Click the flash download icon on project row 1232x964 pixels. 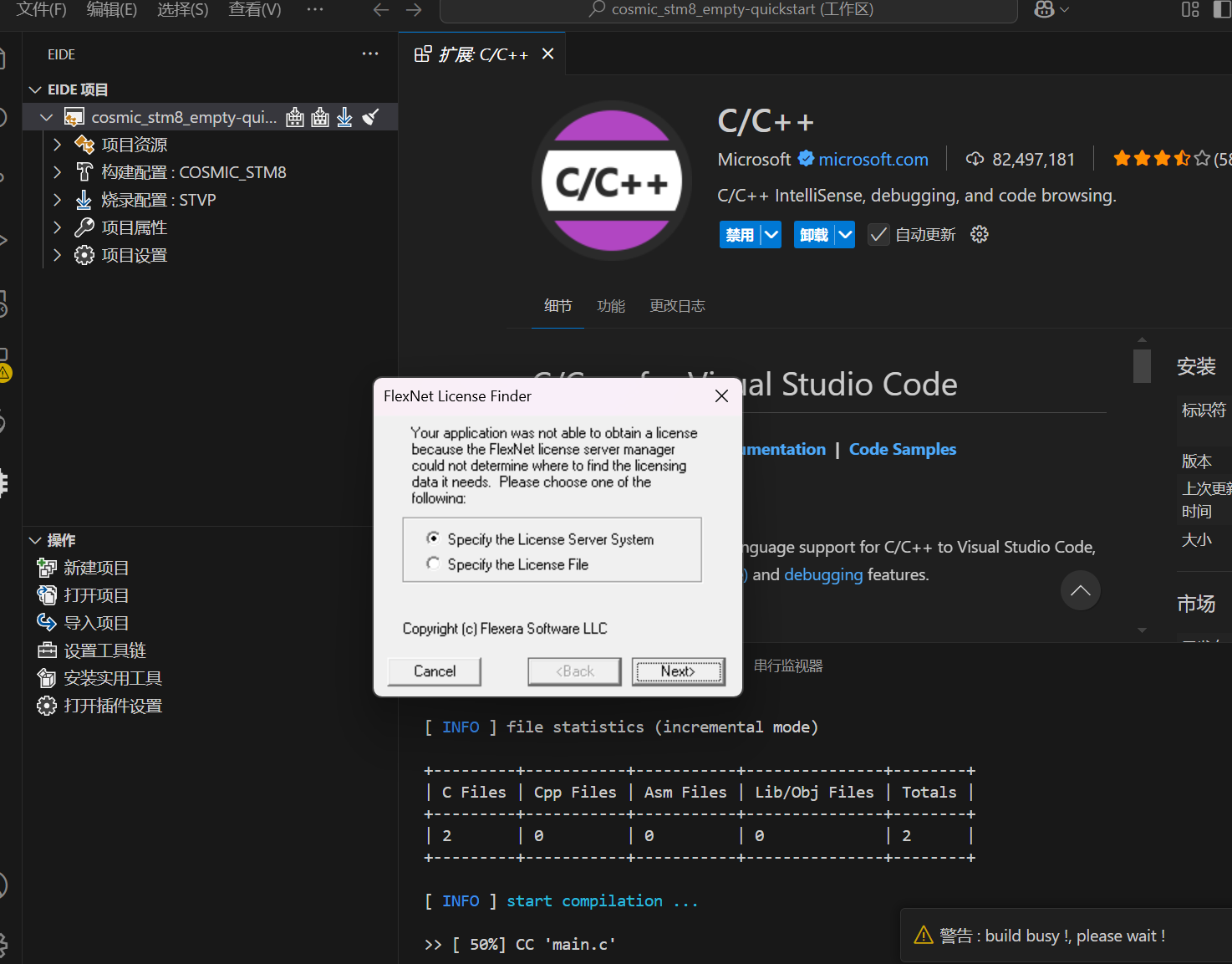pos(344,117)
